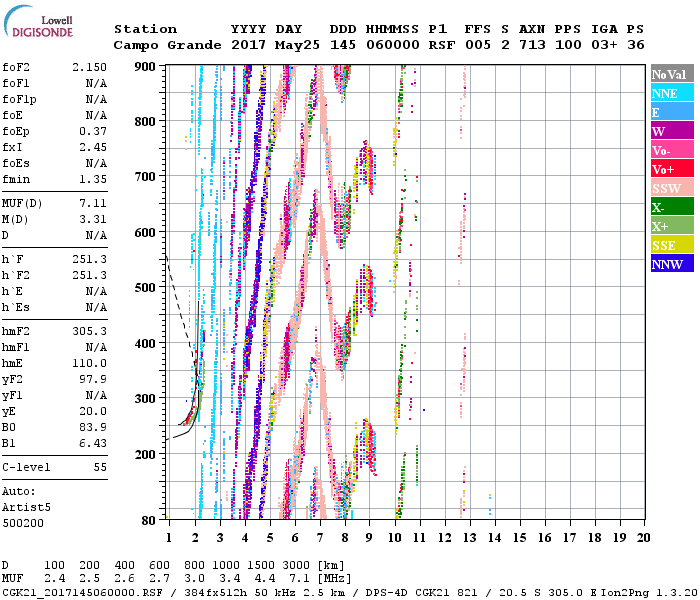The width and height of the screenshot is (700, 600).
Task: Select the SSE yellow legend swatch
Action: point(672,245)
